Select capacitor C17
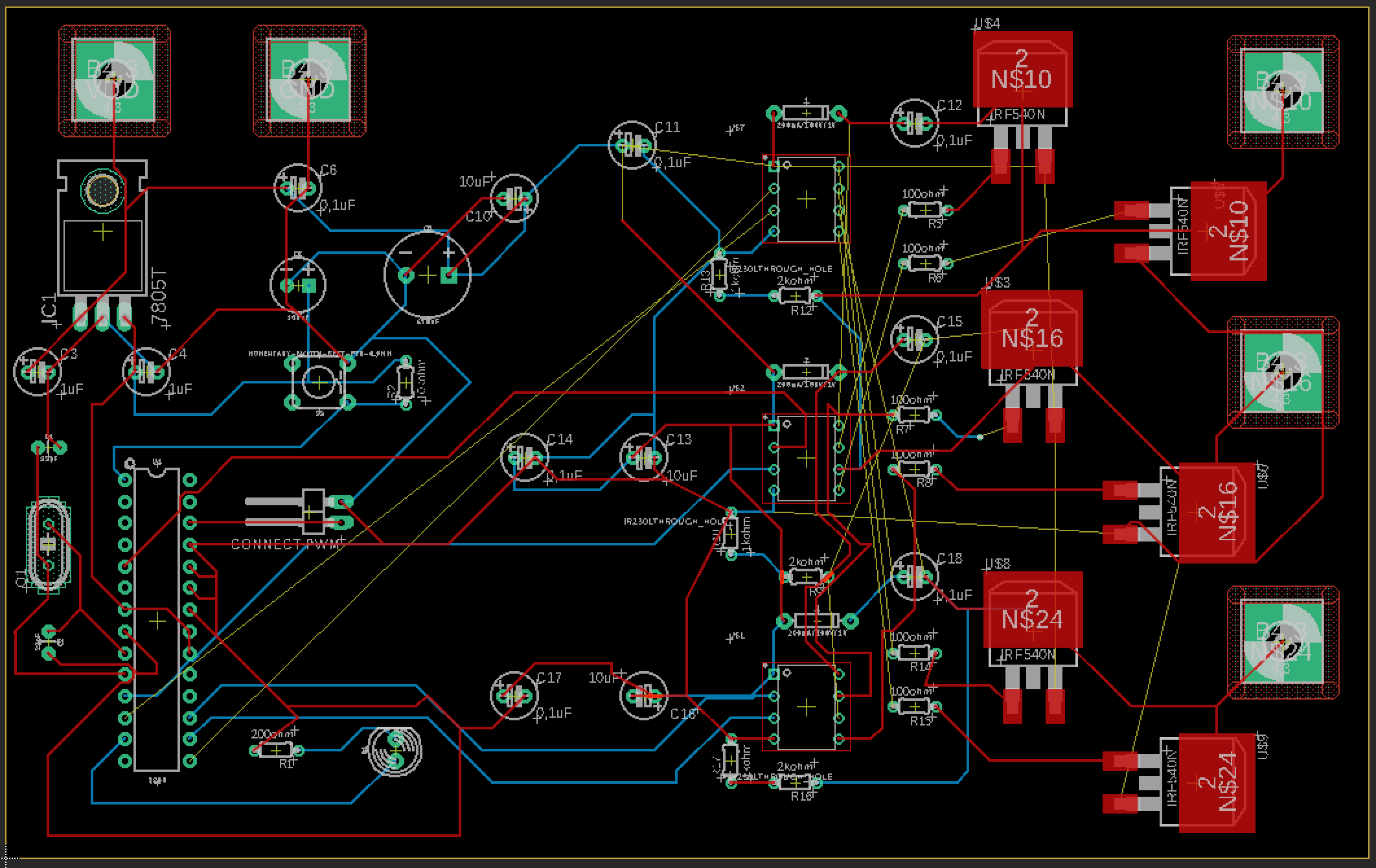Viewport: 1376px width, 868px height. pos(514,696)
